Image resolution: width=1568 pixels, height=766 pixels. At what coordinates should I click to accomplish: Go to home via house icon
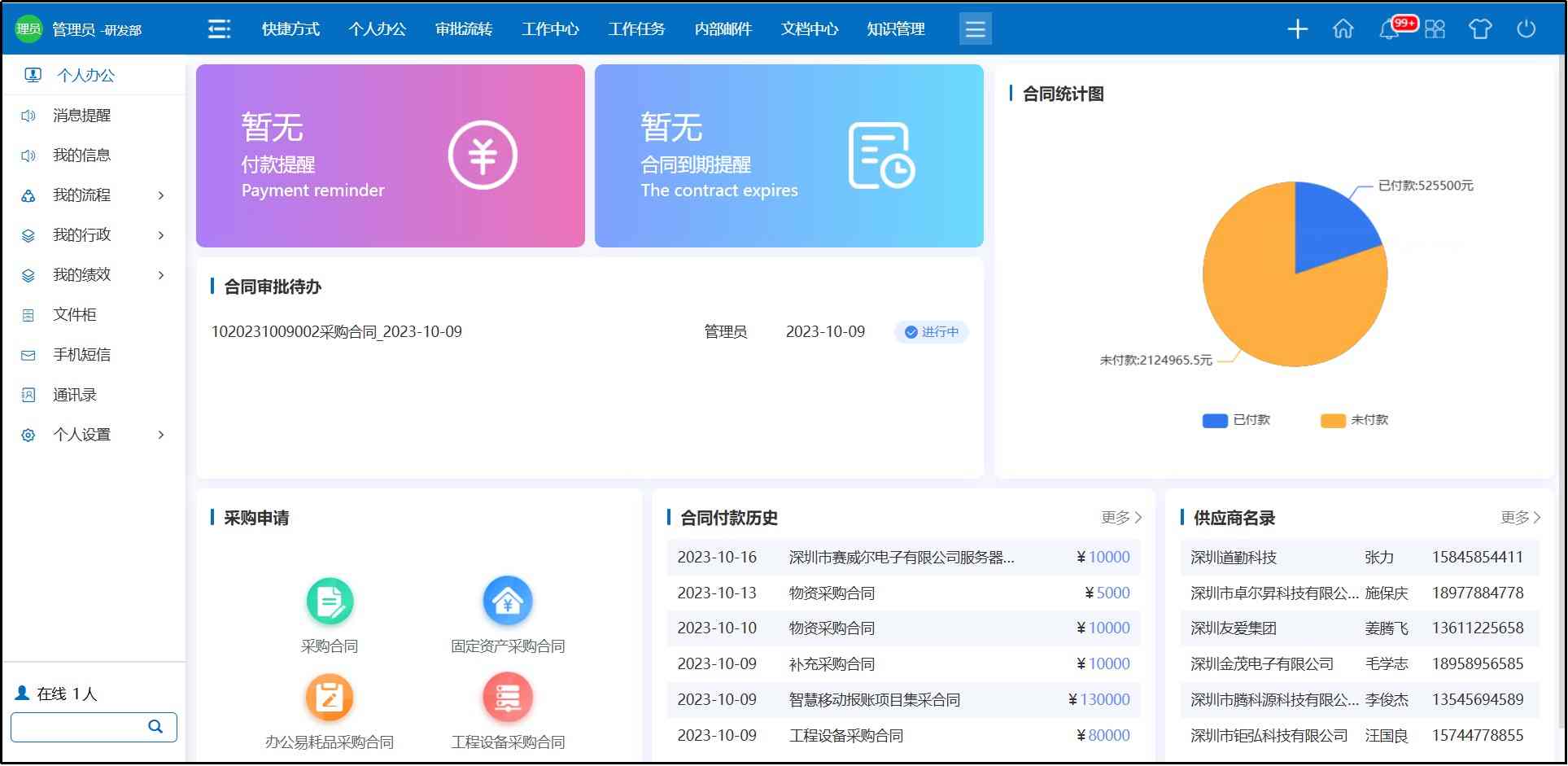(x=1343, y=29)
